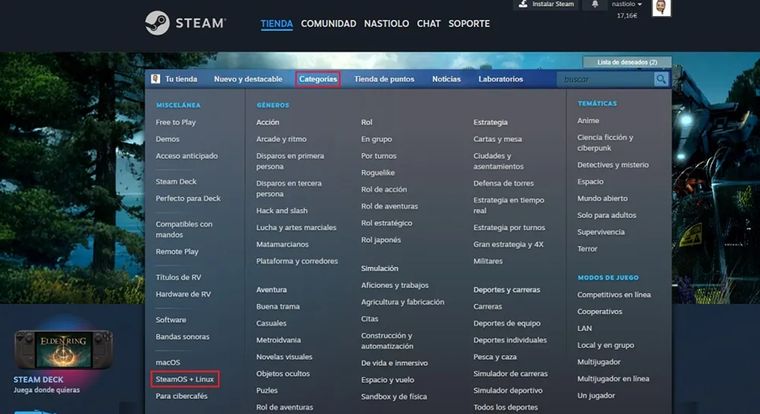Open the Categorías menu
Viewport: 760px width, 414px height.
click(318, 79)
